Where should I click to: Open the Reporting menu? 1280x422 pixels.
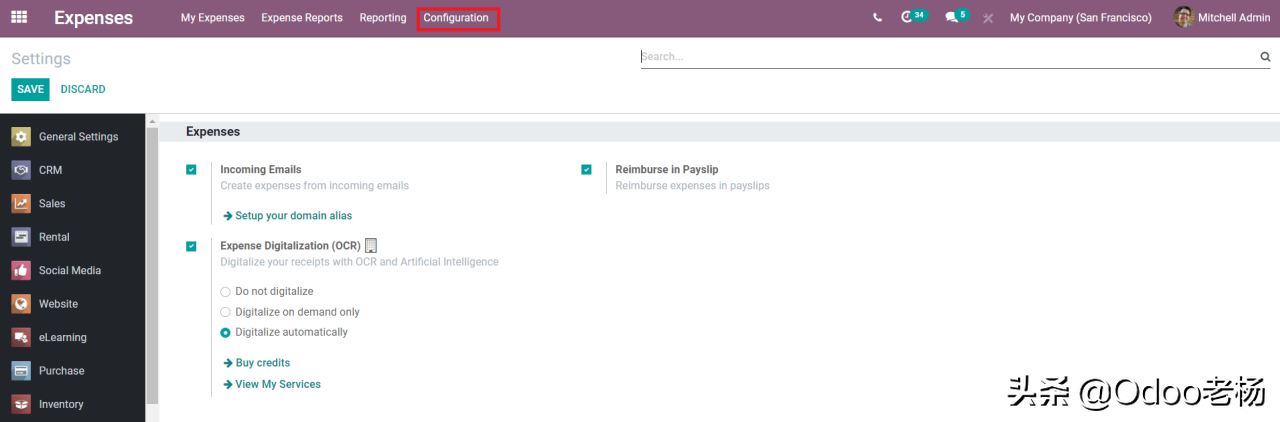click(383, 18)
